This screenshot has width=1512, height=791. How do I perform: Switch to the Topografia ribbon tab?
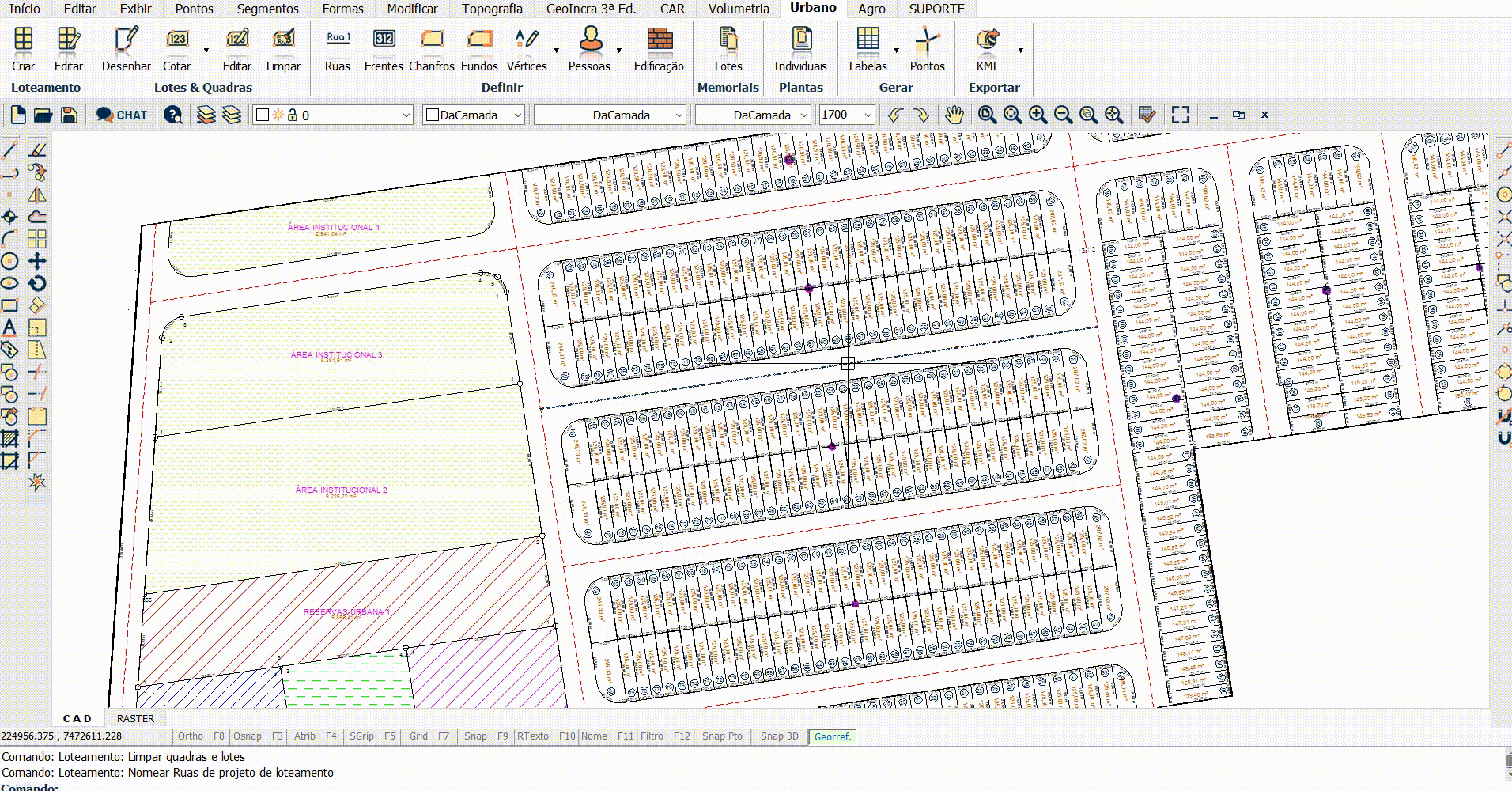[x=492, y=9]
